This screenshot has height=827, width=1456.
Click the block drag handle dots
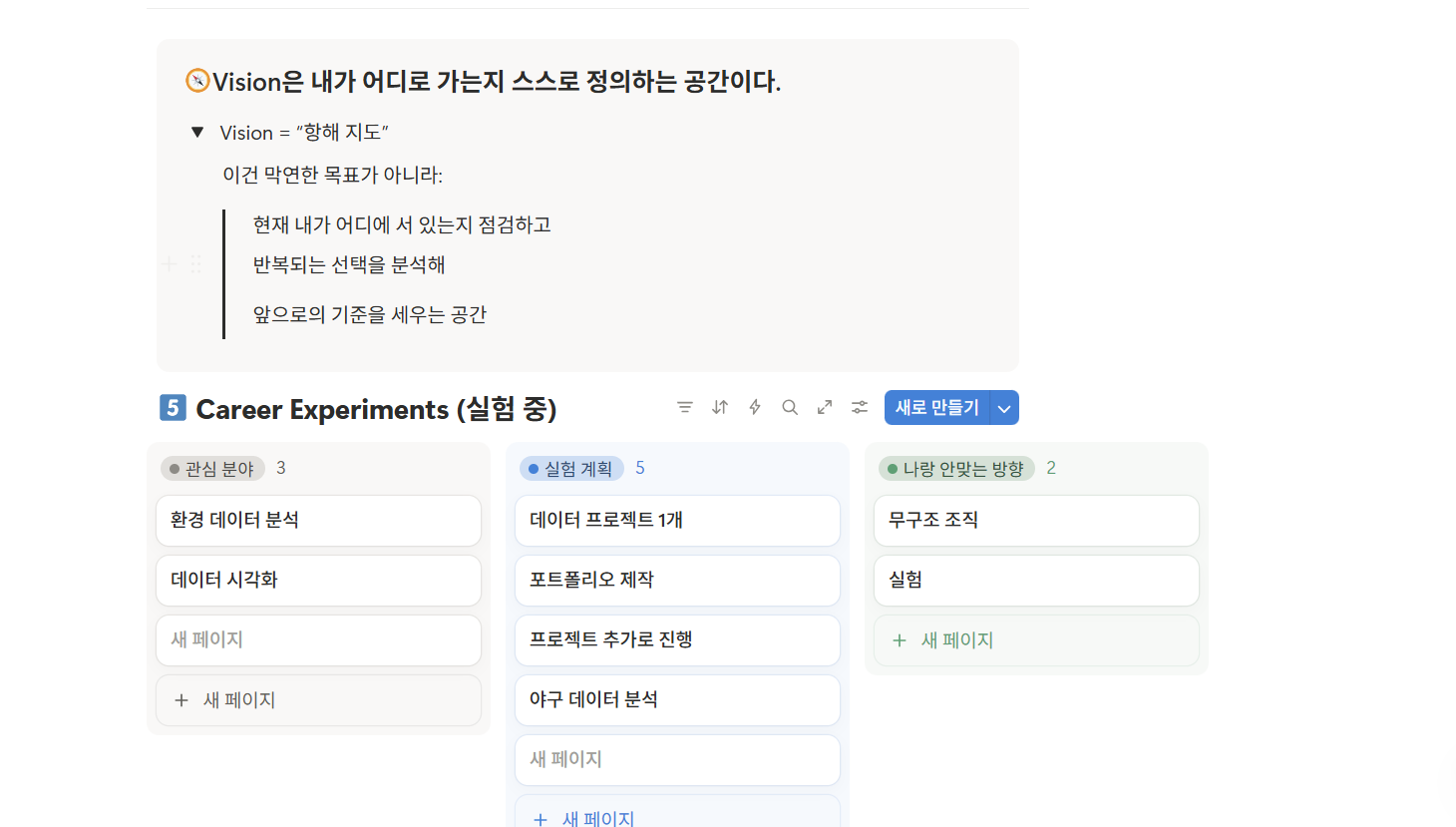coord(195,263)
